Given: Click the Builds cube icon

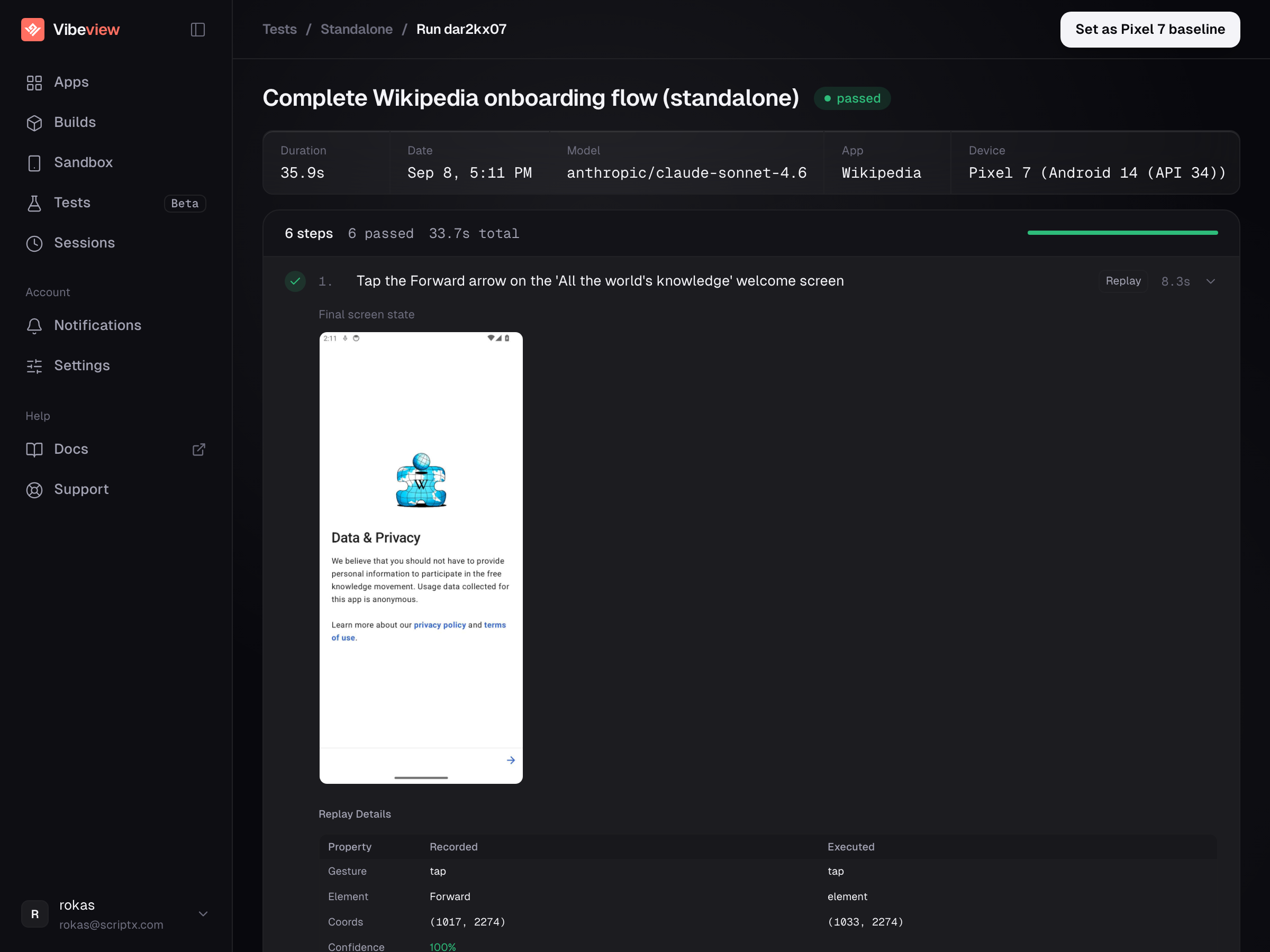Looking at the screenshot, I should (34, 123).
